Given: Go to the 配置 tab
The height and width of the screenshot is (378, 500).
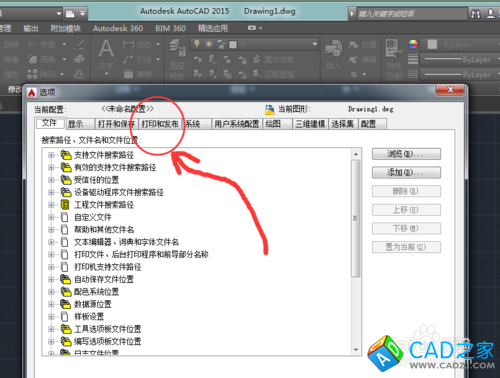Looking at the screenshot, I should pyautogui.click(x=372, y=124).
